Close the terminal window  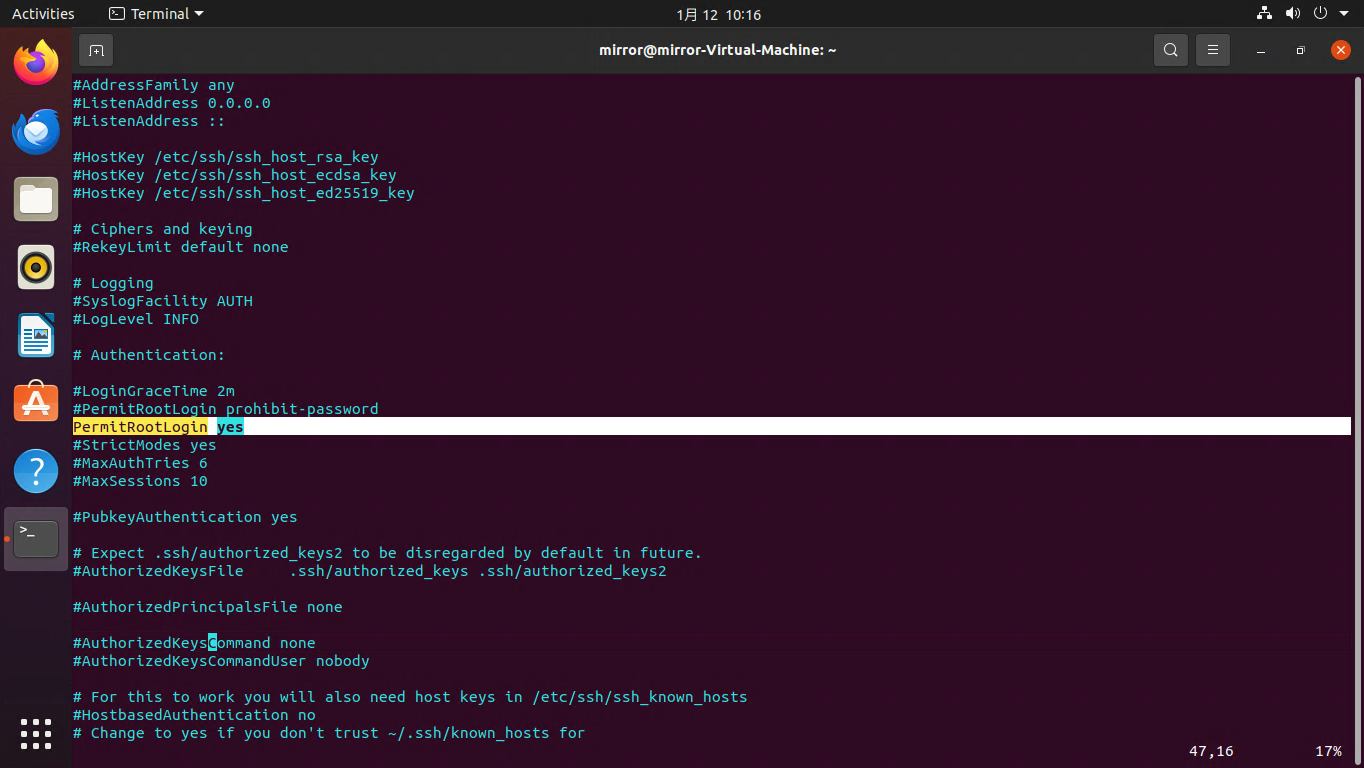pos(1341,50)
